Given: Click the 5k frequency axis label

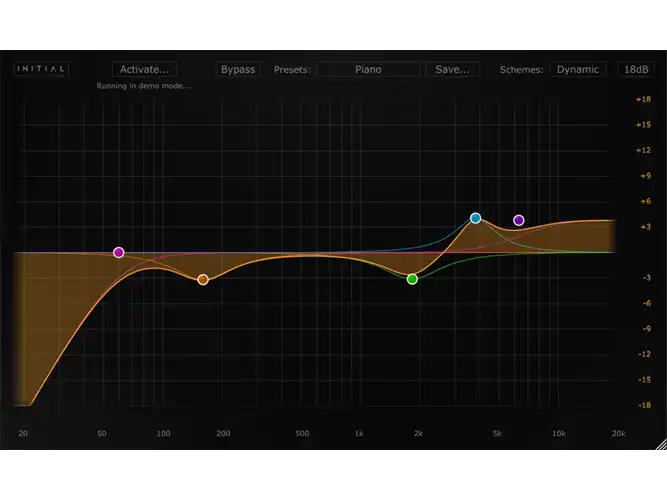Looking at the screenshot, I should pyautogui.click(x=497, y=434).
